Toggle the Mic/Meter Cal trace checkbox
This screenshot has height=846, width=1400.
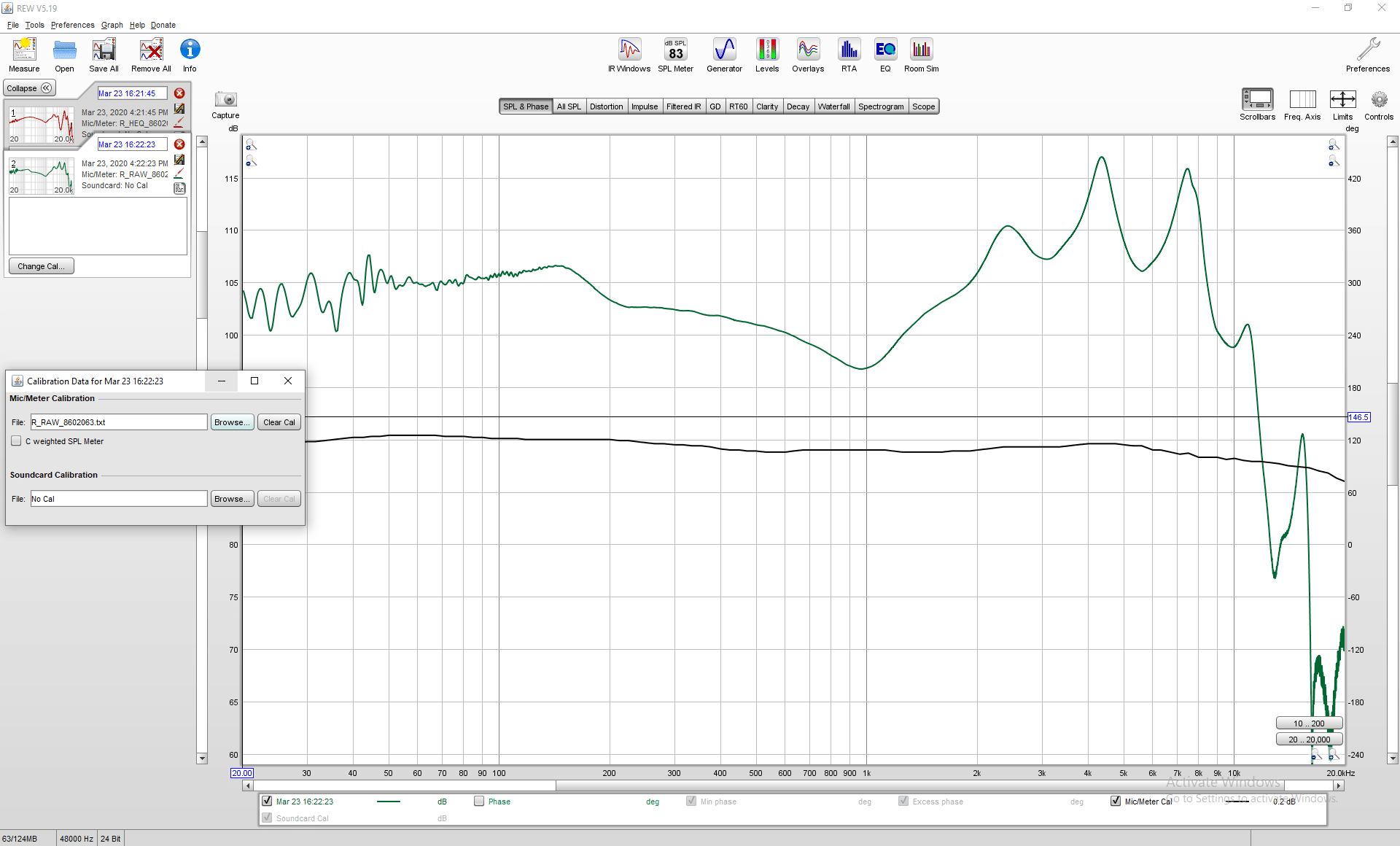[x=1116, y=801]
